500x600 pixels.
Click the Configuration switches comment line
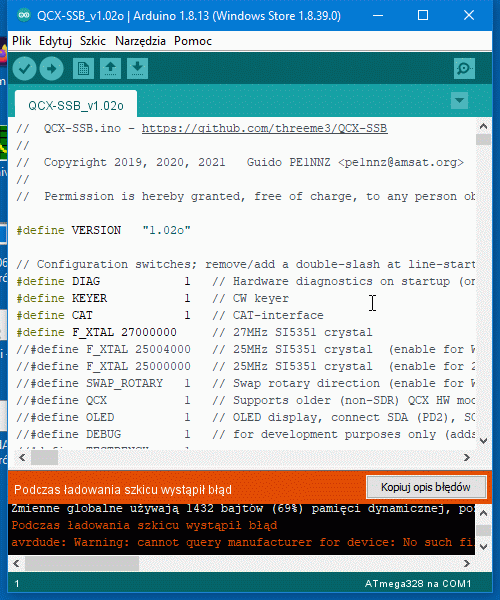coord(245,264)
